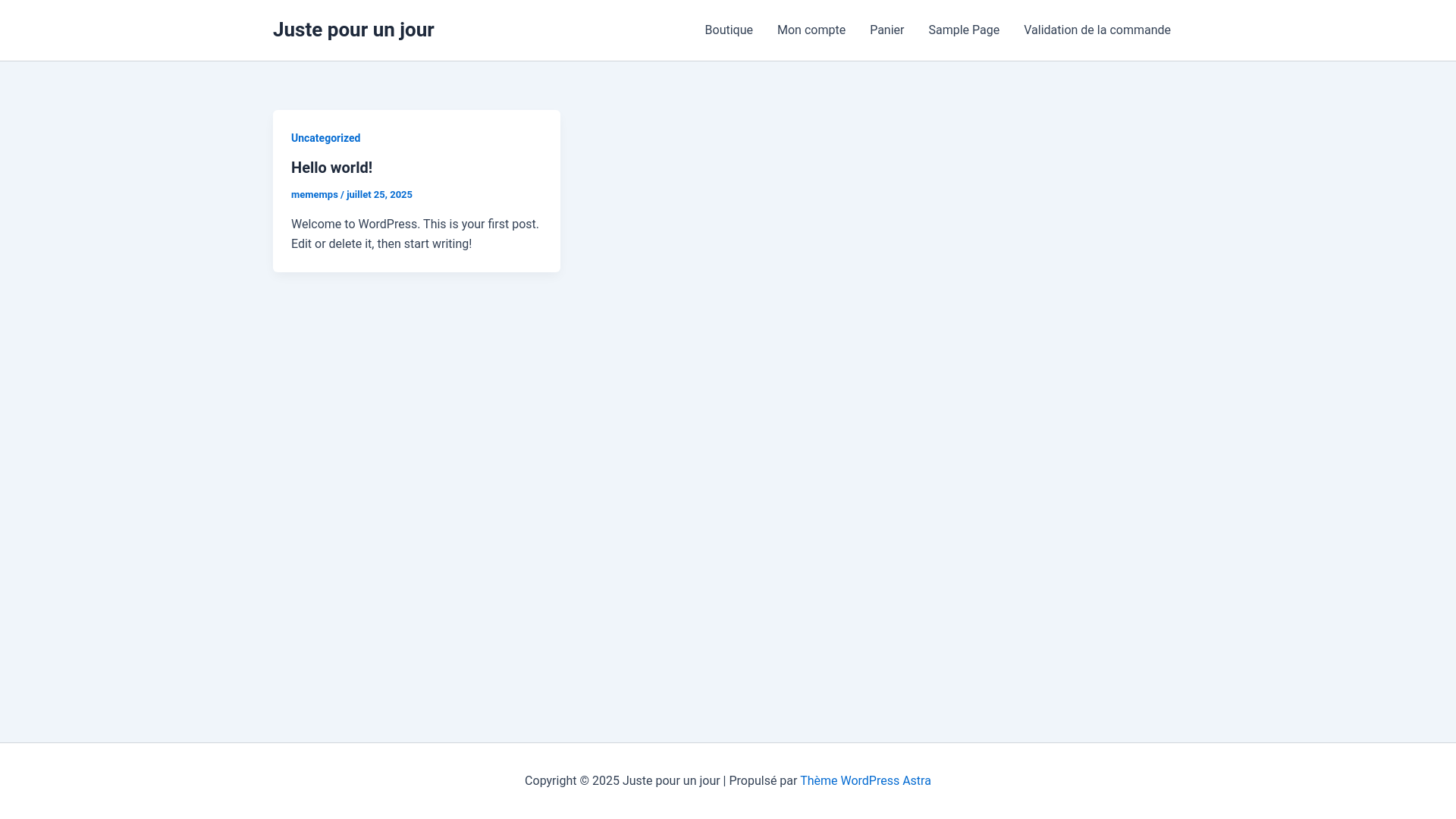
Task: Open Validation de la commande page
Action: click(x=1097, y=30)
